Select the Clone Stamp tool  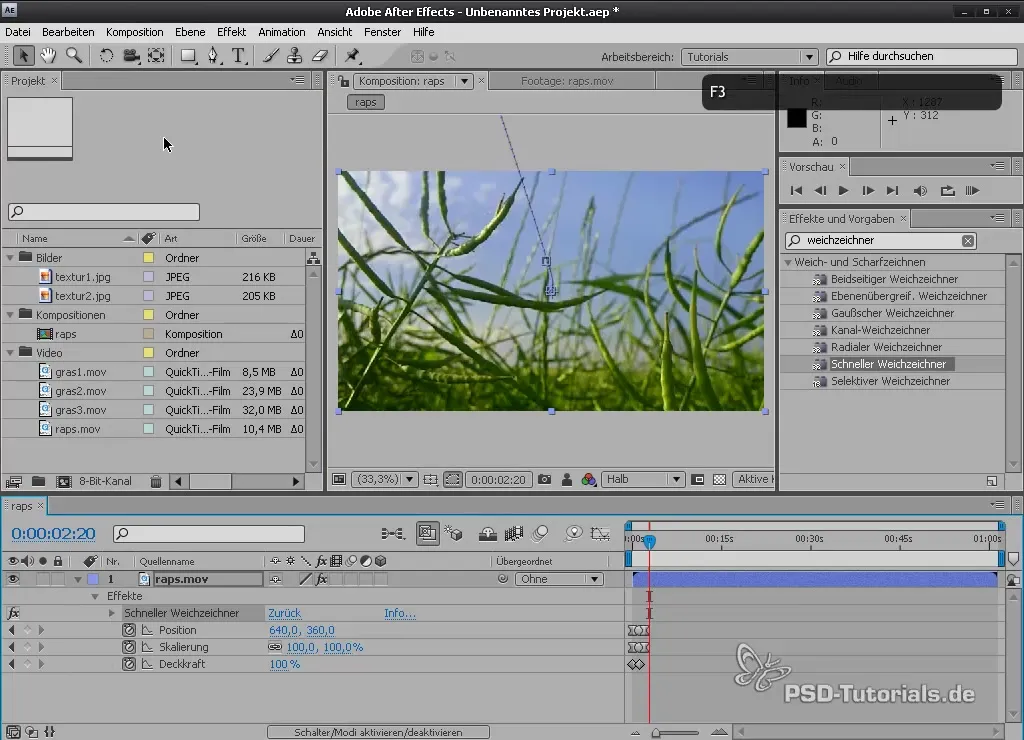[295, 56]
